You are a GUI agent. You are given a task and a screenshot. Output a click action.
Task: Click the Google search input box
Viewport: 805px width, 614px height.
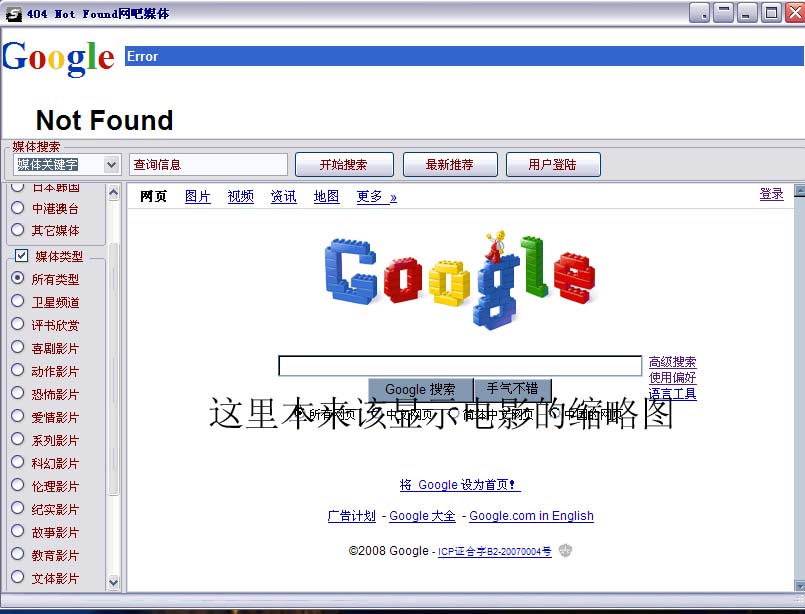[x=459, y=366]
